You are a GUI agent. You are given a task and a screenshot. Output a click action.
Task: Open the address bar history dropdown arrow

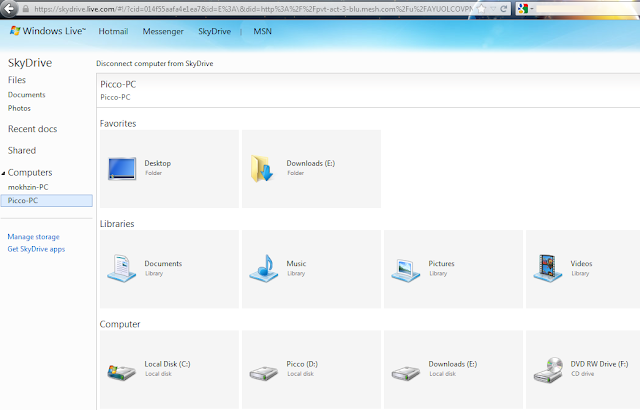[493, 9]
